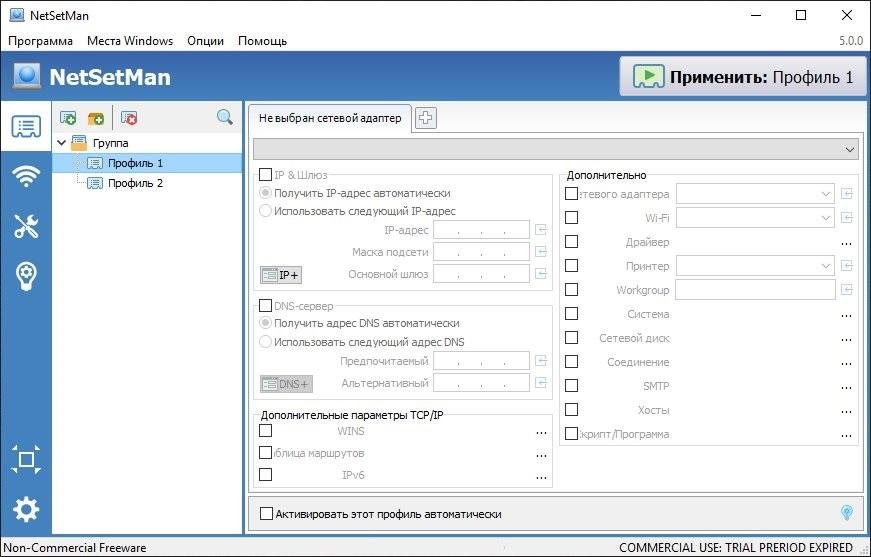
Task: Click the IP+ button
Action: pos(281,274)
